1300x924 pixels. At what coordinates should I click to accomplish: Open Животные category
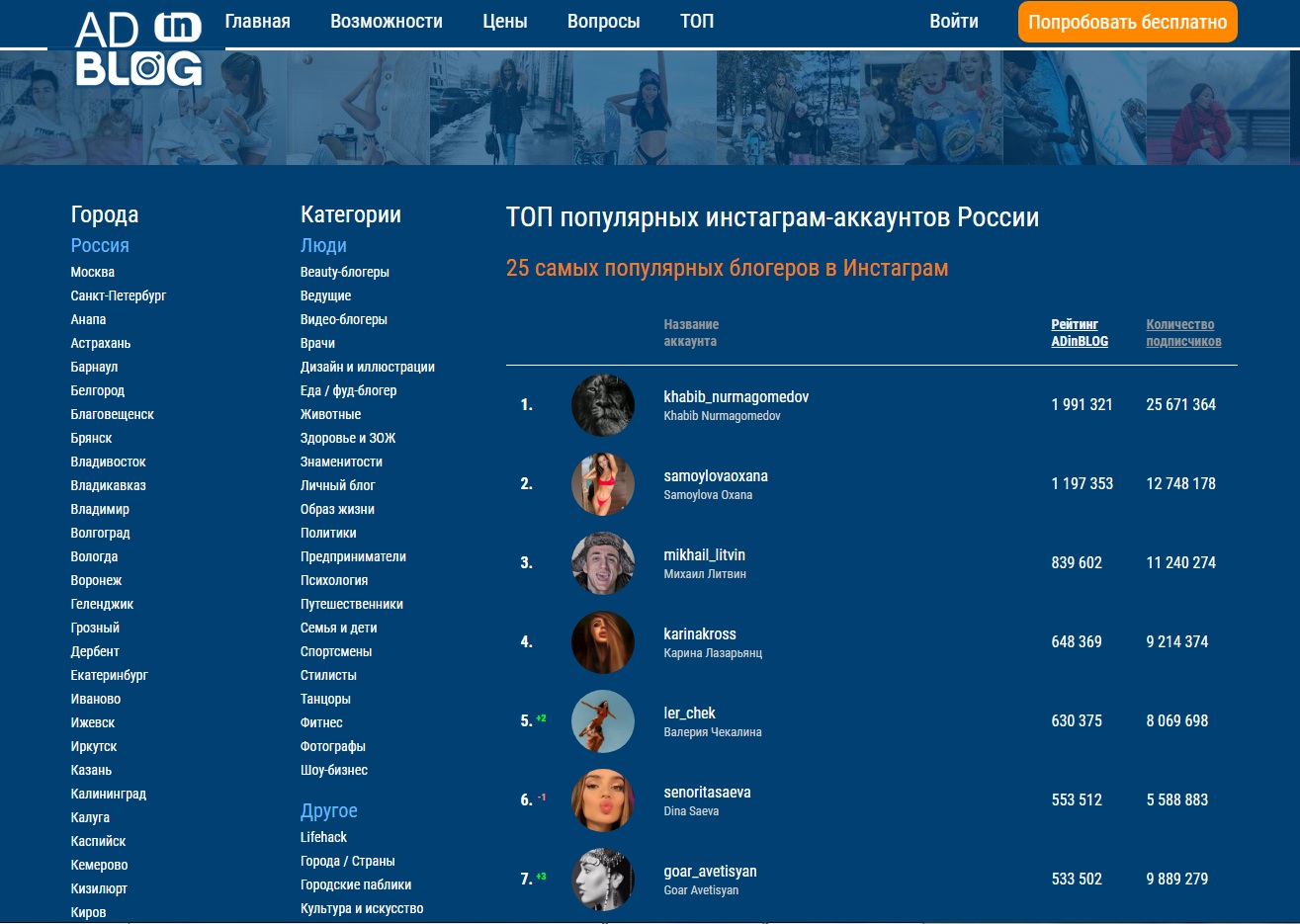[331, 414]
